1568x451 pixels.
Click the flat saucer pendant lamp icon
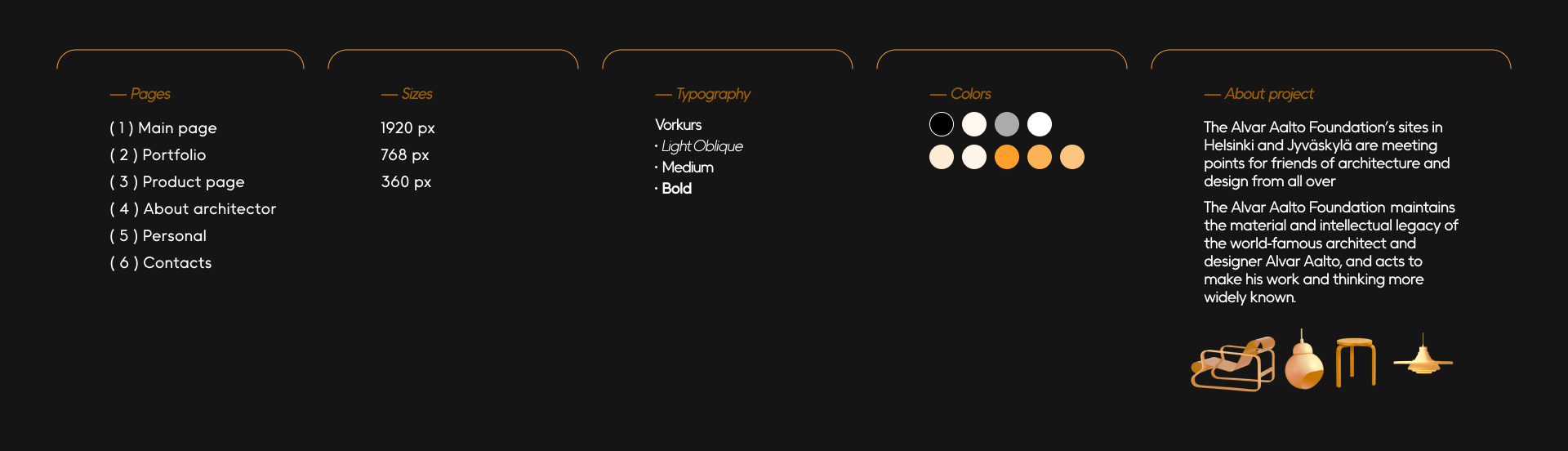(x=1423, y=358)
